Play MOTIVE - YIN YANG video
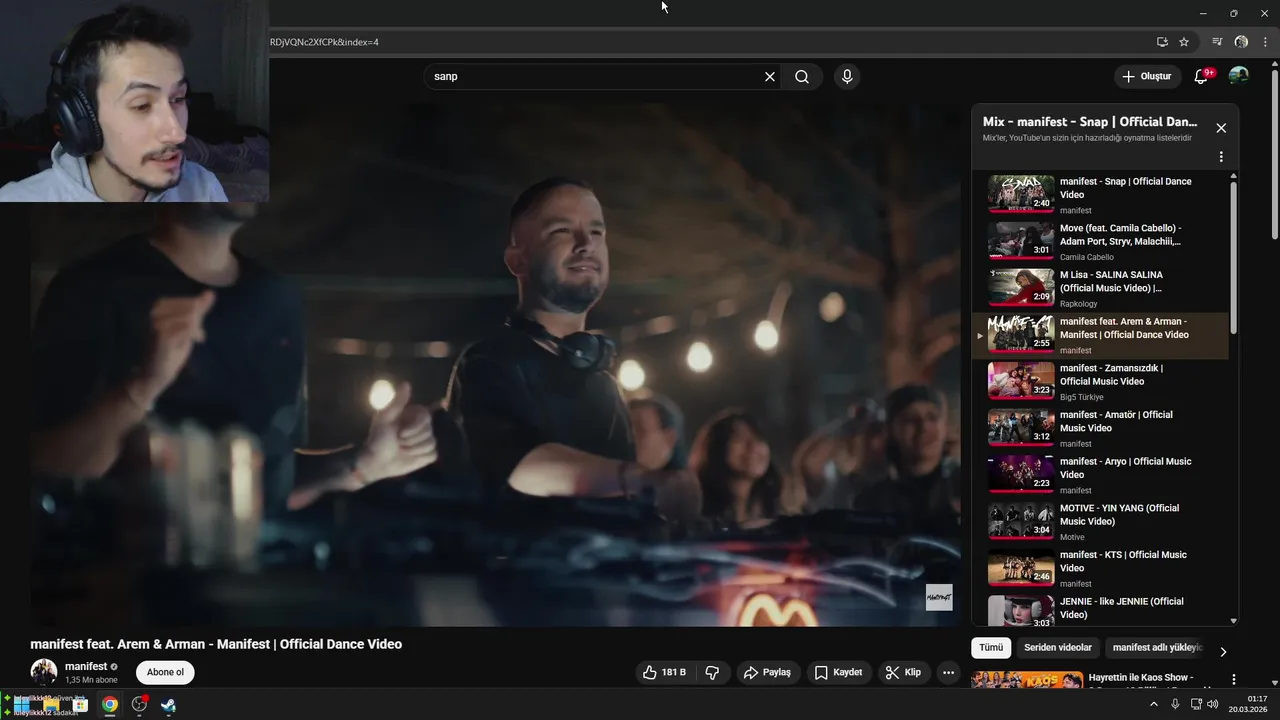1280x720 pixels. pos(1100,522)
